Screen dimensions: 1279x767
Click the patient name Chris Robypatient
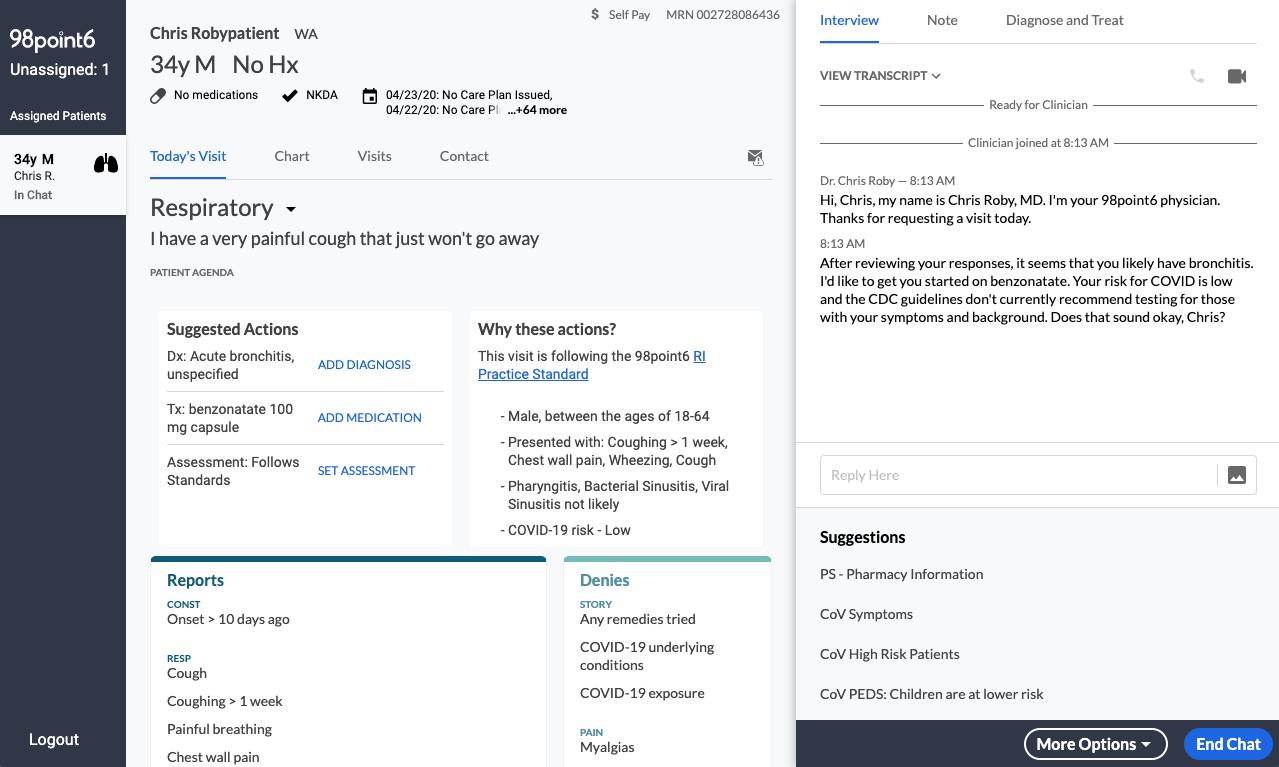(x=216, y=33)
